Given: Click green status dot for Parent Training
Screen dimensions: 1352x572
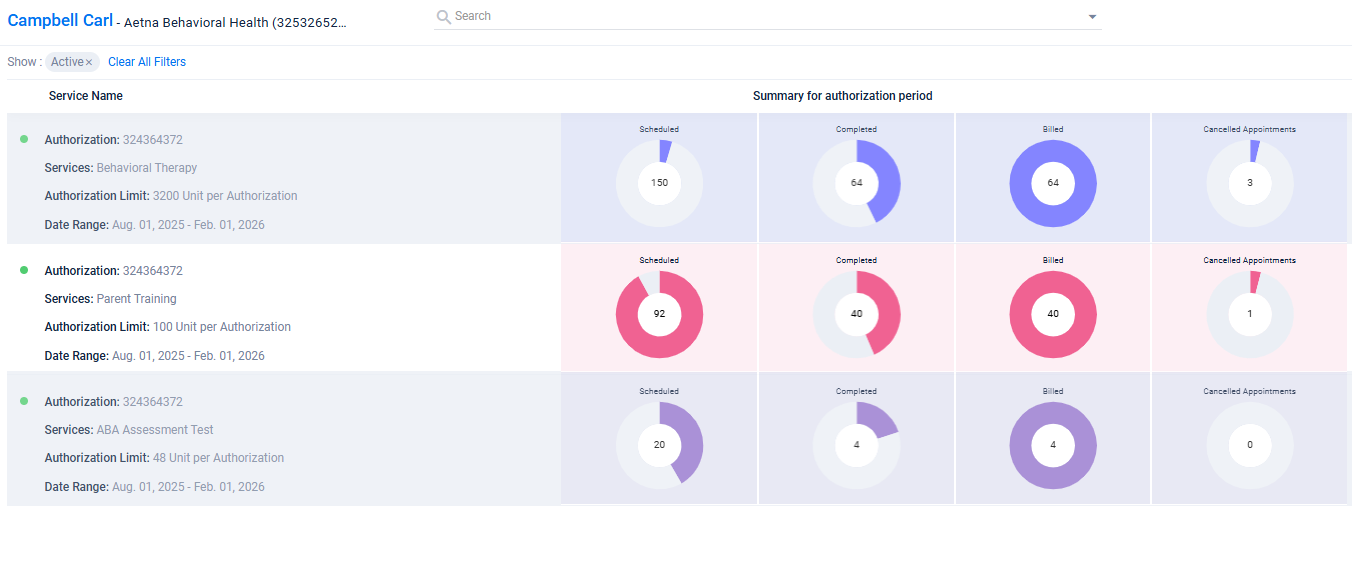Looking at the screenshot, I should tap(24, 270).
